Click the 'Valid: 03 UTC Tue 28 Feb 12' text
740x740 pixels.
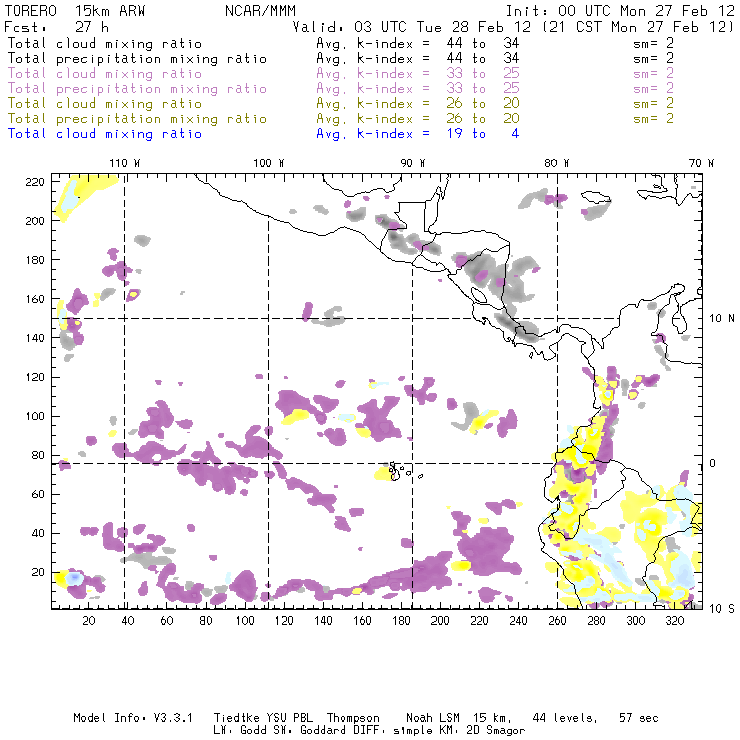coord(412,27)
